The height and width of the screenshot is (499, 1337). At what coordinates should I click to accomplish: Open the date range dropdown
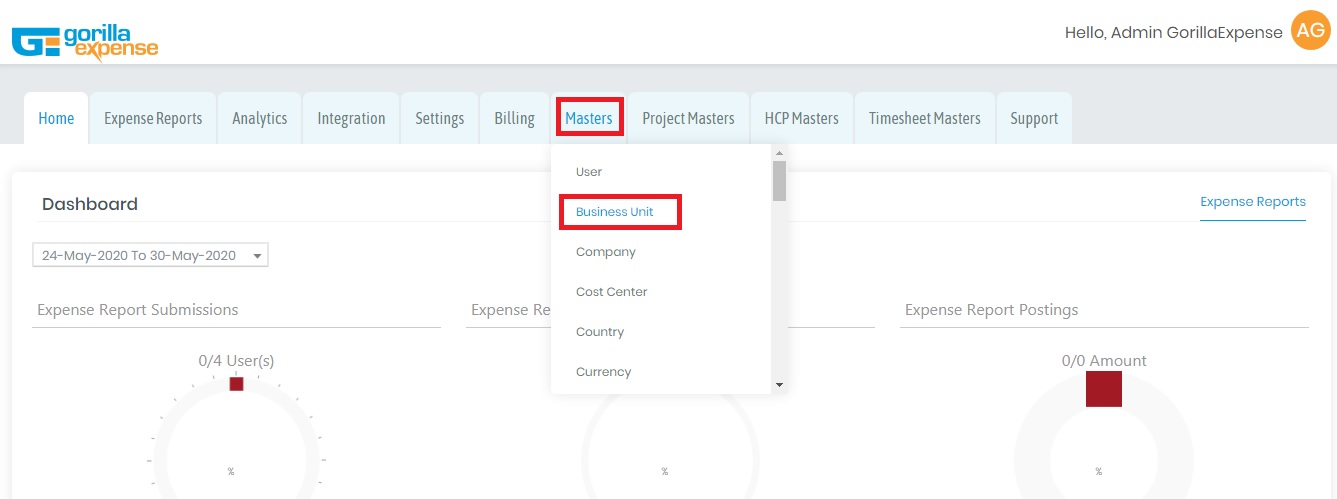(x=151, y=255)
